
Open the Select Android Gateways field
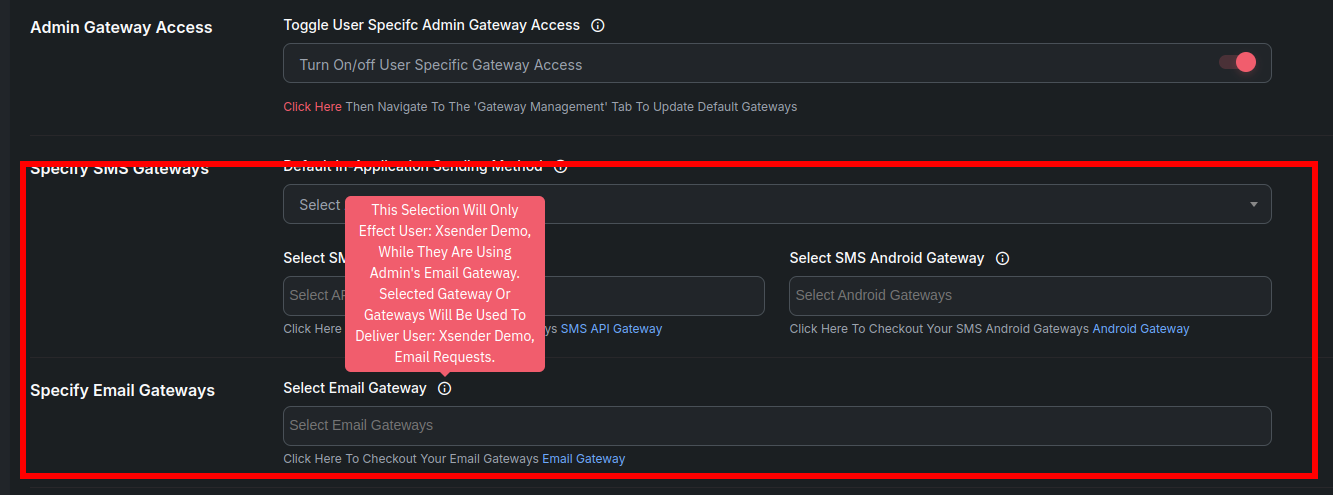pyautogui.click(x=1030, y=295)
